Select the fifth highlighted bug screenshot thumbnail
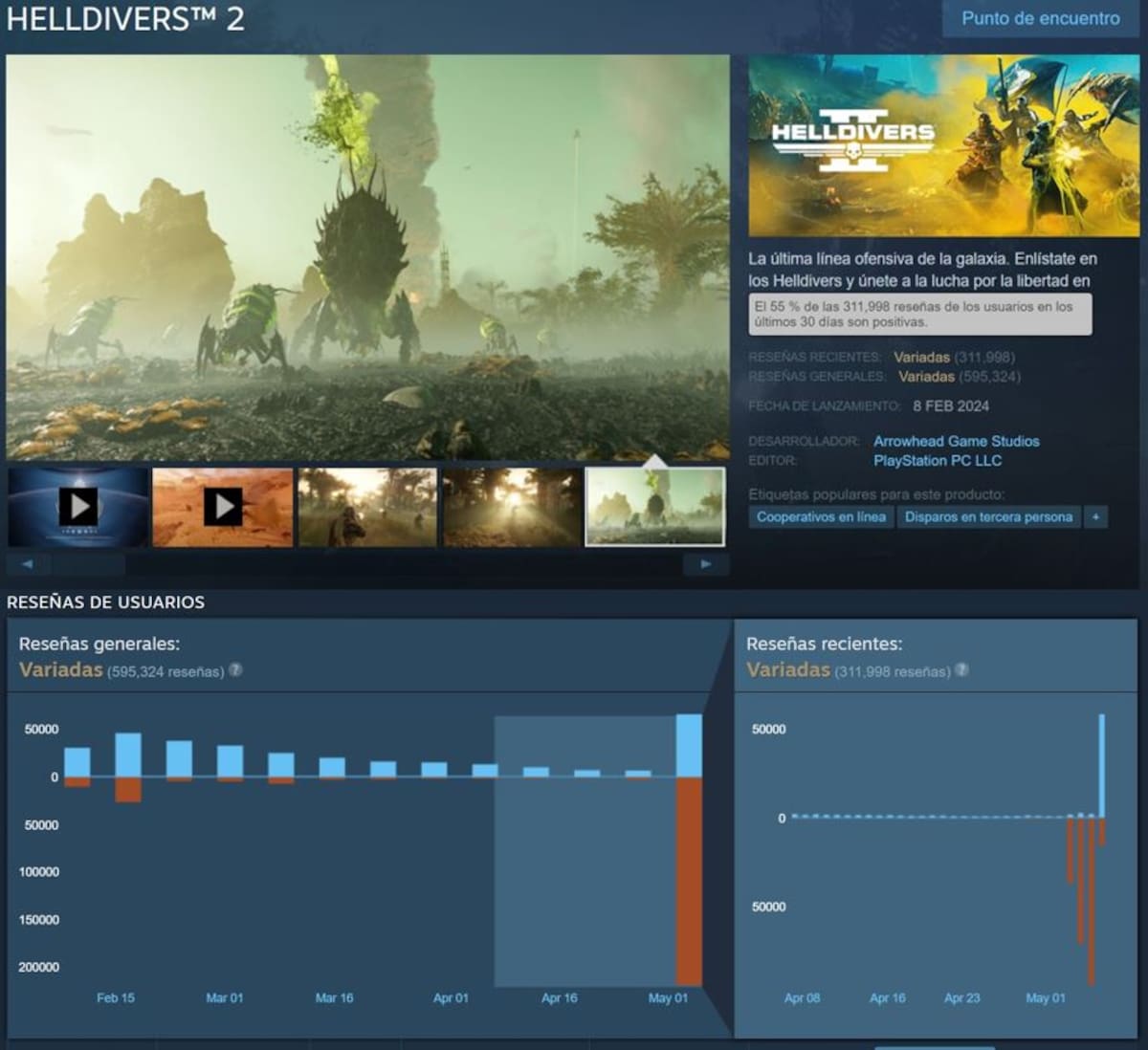This screenshot has width=1148, height=1050. tap(655, 507)
